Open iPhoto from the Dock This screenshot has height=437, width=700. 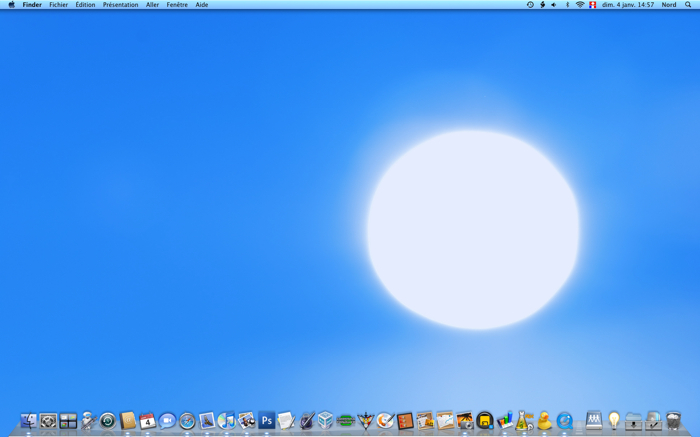246,420
